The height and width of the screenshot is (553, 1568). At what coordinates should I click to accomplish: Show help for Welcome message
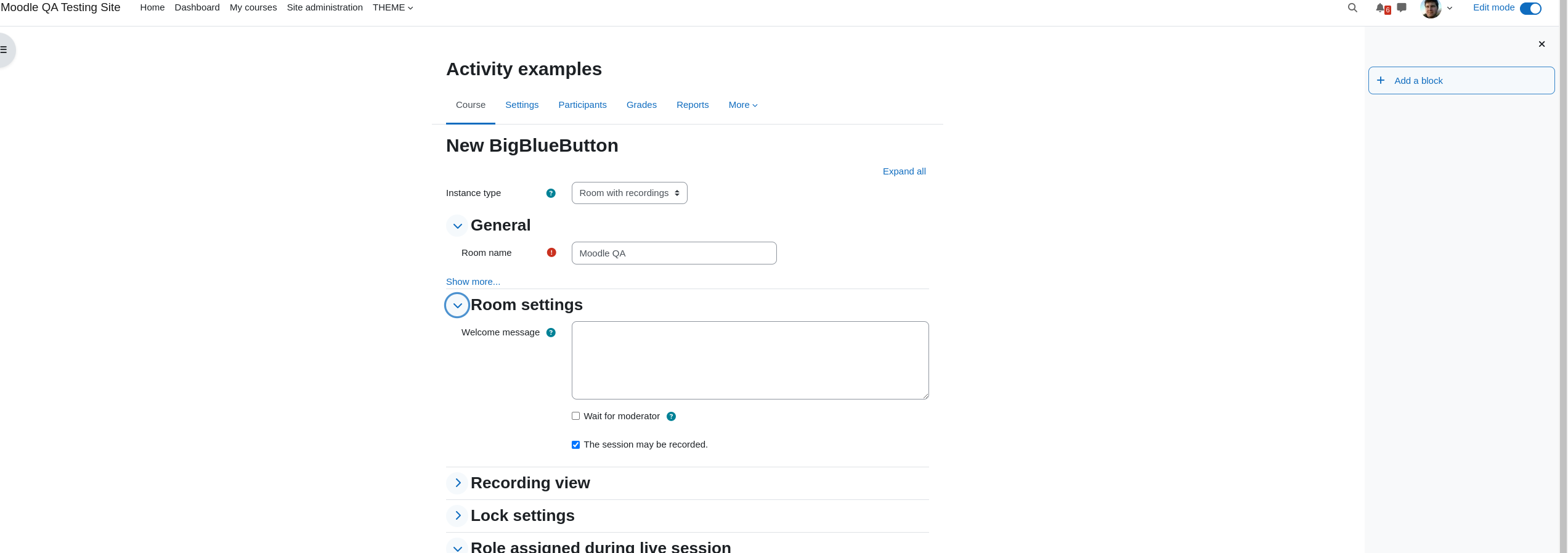551,332
